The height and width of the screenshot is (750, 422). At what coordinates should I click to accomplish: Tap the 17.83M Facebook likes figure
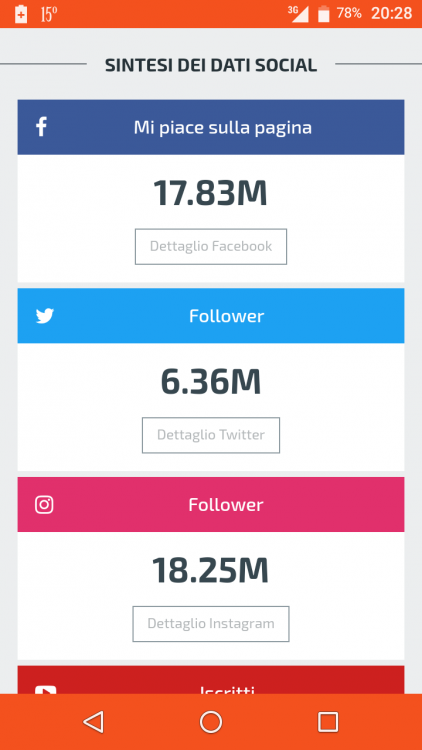(x=210, y=193)
